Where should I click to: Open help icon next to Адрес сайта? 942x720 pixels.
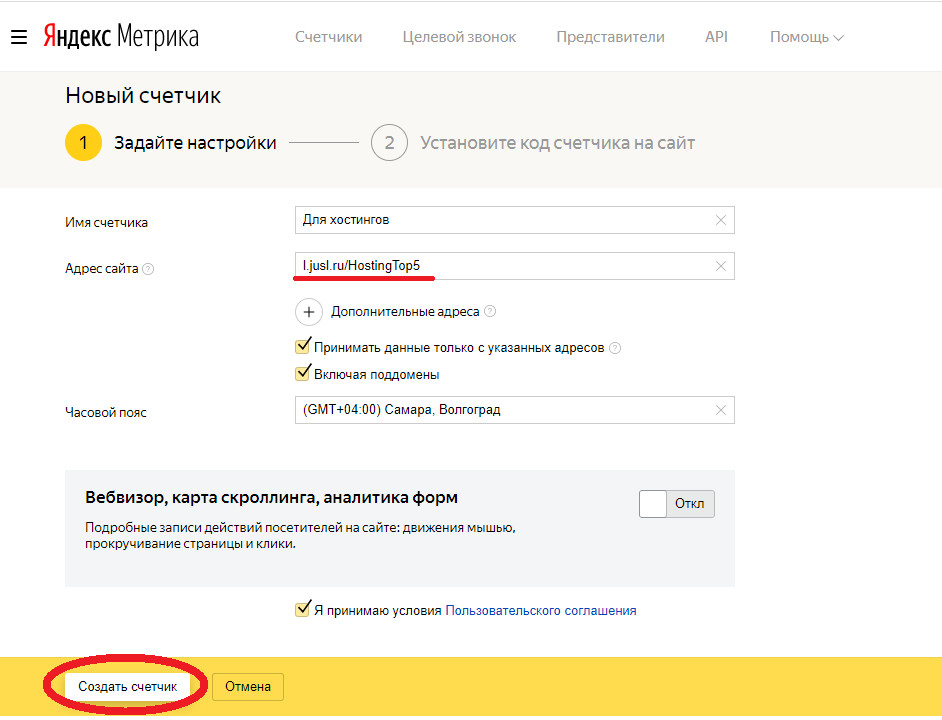pyautogui.click(x=148, y=269)
